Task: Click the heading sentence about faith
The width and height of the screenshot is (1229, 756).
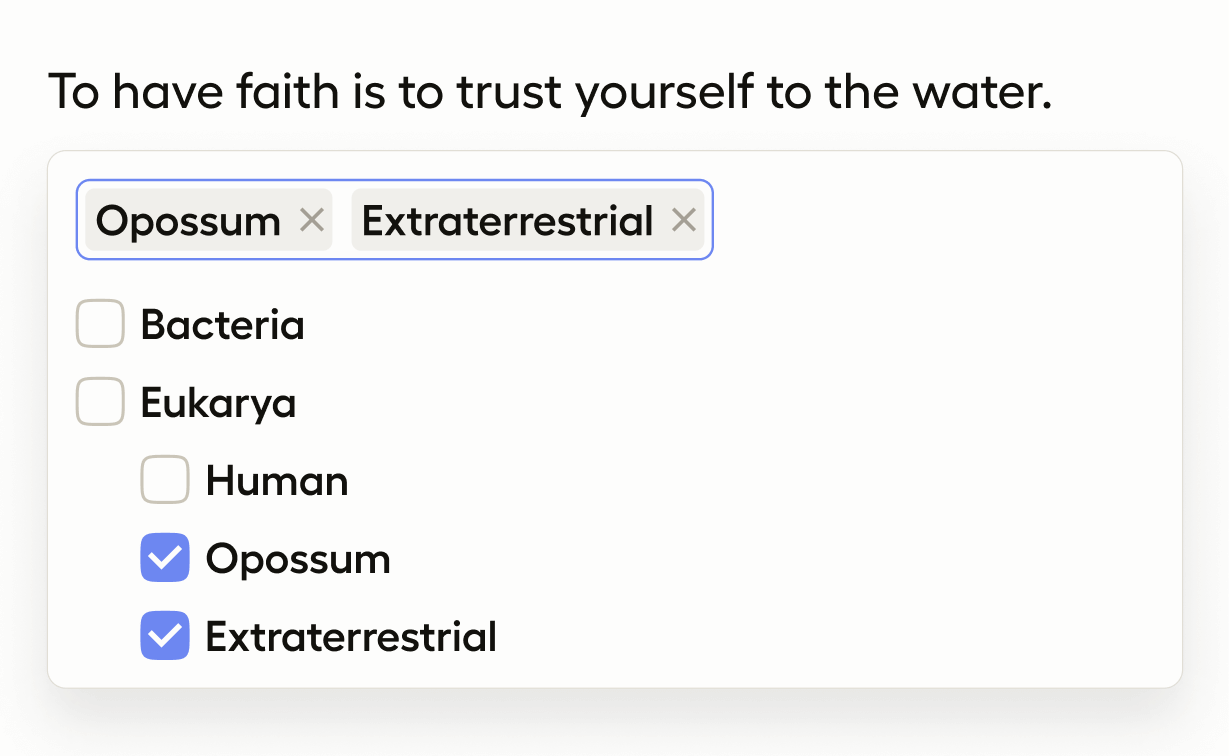Action: [x=550, y=92]
